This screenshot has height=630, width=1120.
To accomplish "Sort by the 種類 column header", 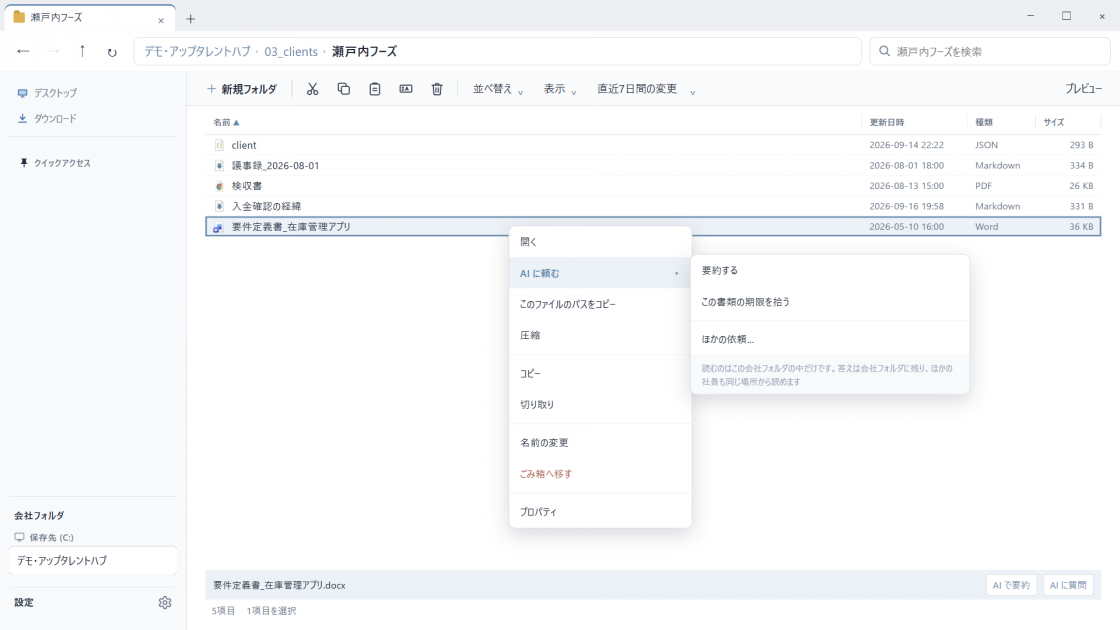I will [x=984, y=122].
